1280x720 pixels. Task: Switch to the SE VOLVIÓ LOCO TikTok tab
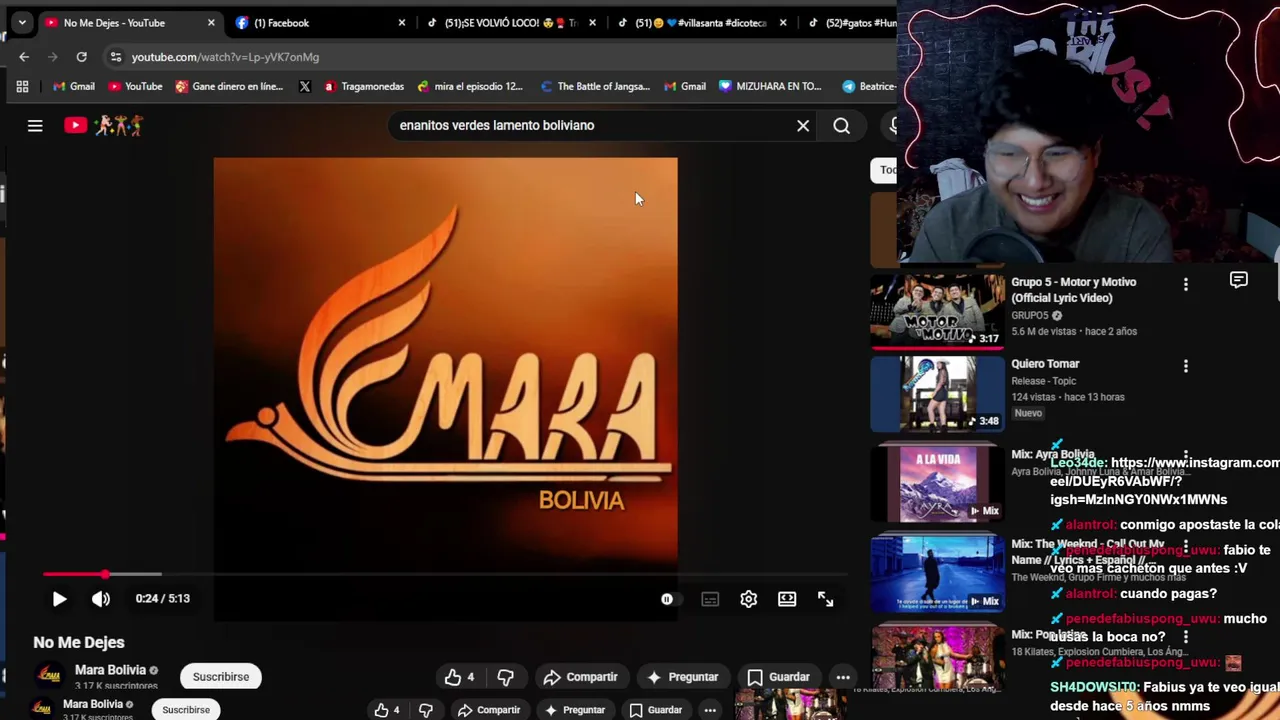pos(510,23)
